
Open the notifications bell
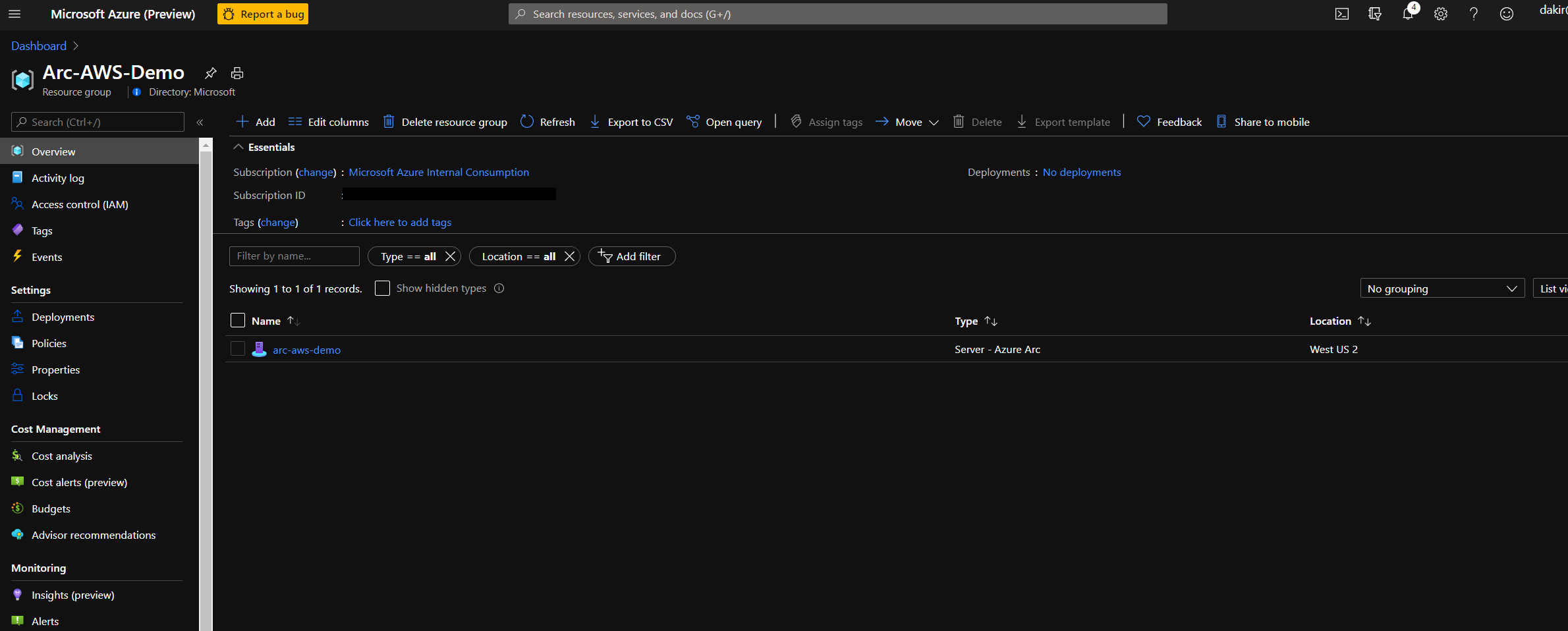tap(1408, 14)
